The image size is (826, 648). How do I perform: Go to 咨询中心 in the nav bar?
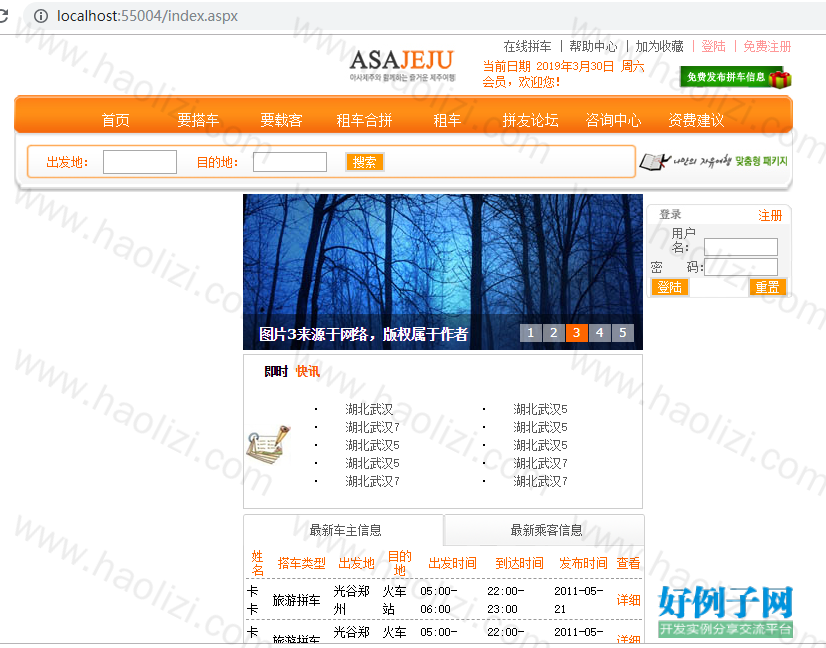tap(613, 120)
